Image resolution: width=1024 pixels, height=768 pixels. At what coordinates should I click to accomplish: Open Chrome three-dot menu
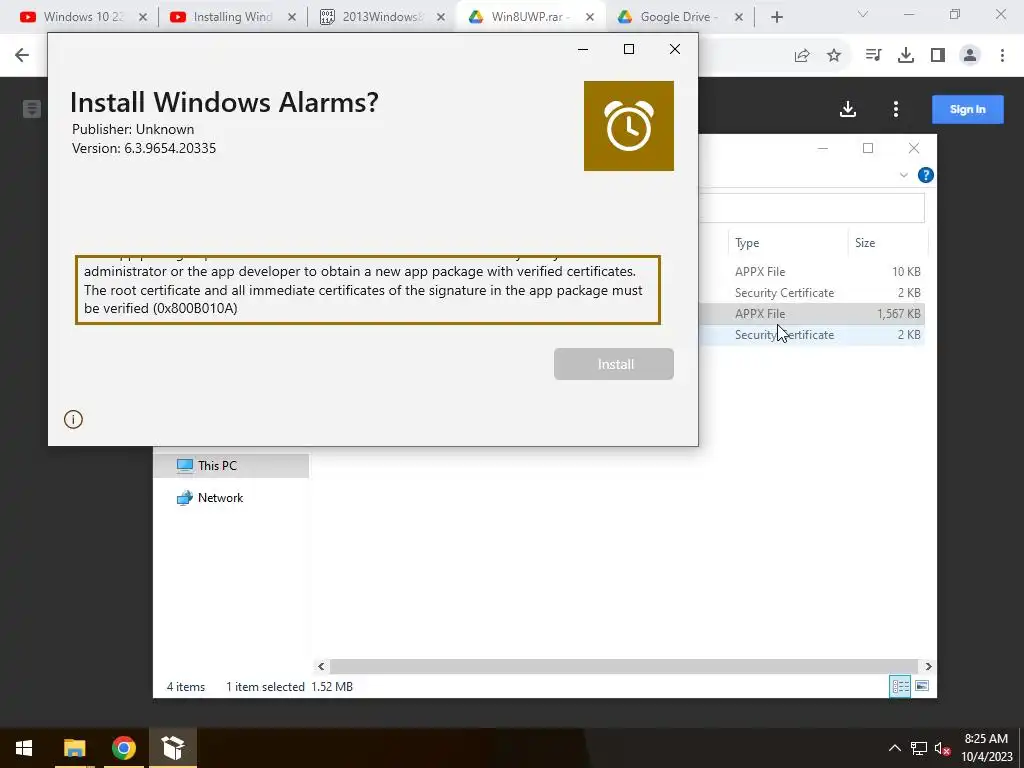1002,56
